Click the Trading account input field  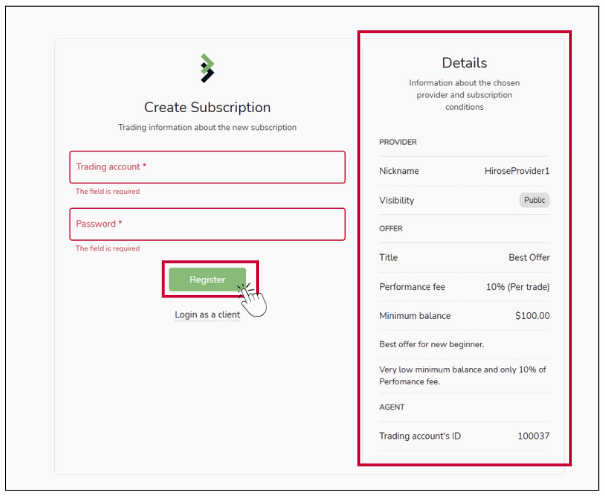pyautogui.click(x=207, y=167)
